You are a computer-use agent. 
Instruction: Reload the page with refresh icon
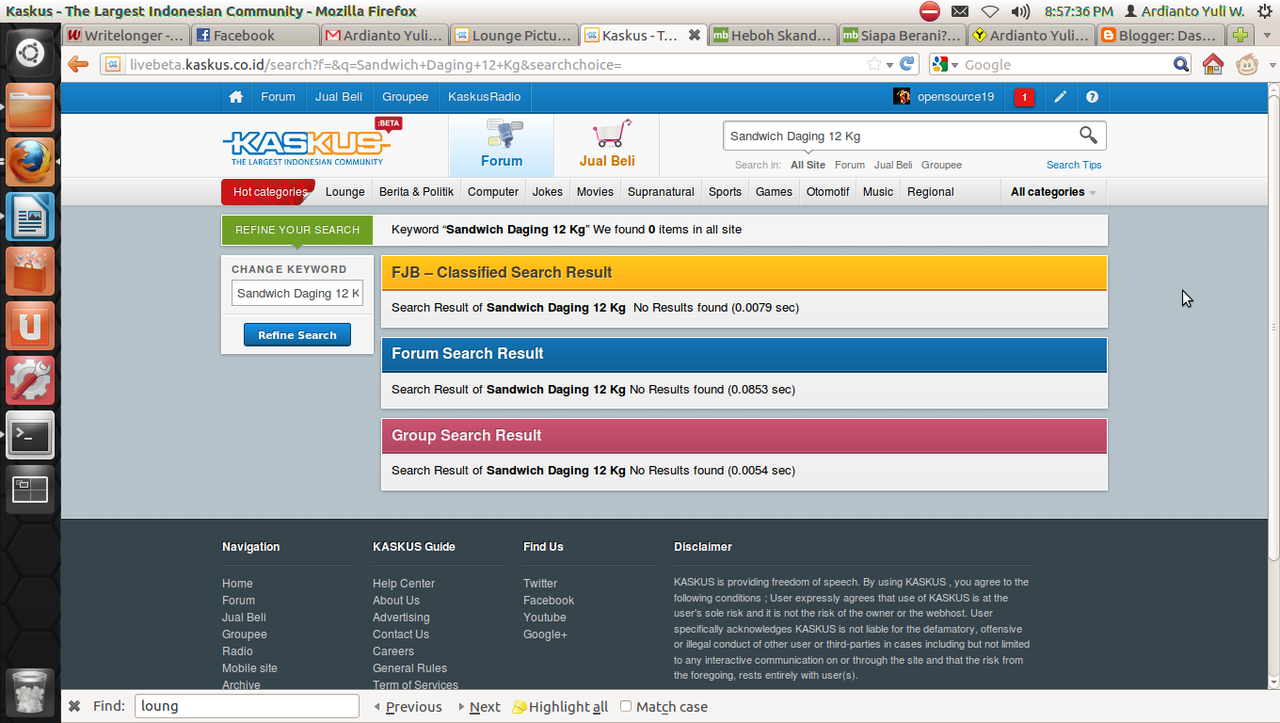tap(907, 64)
